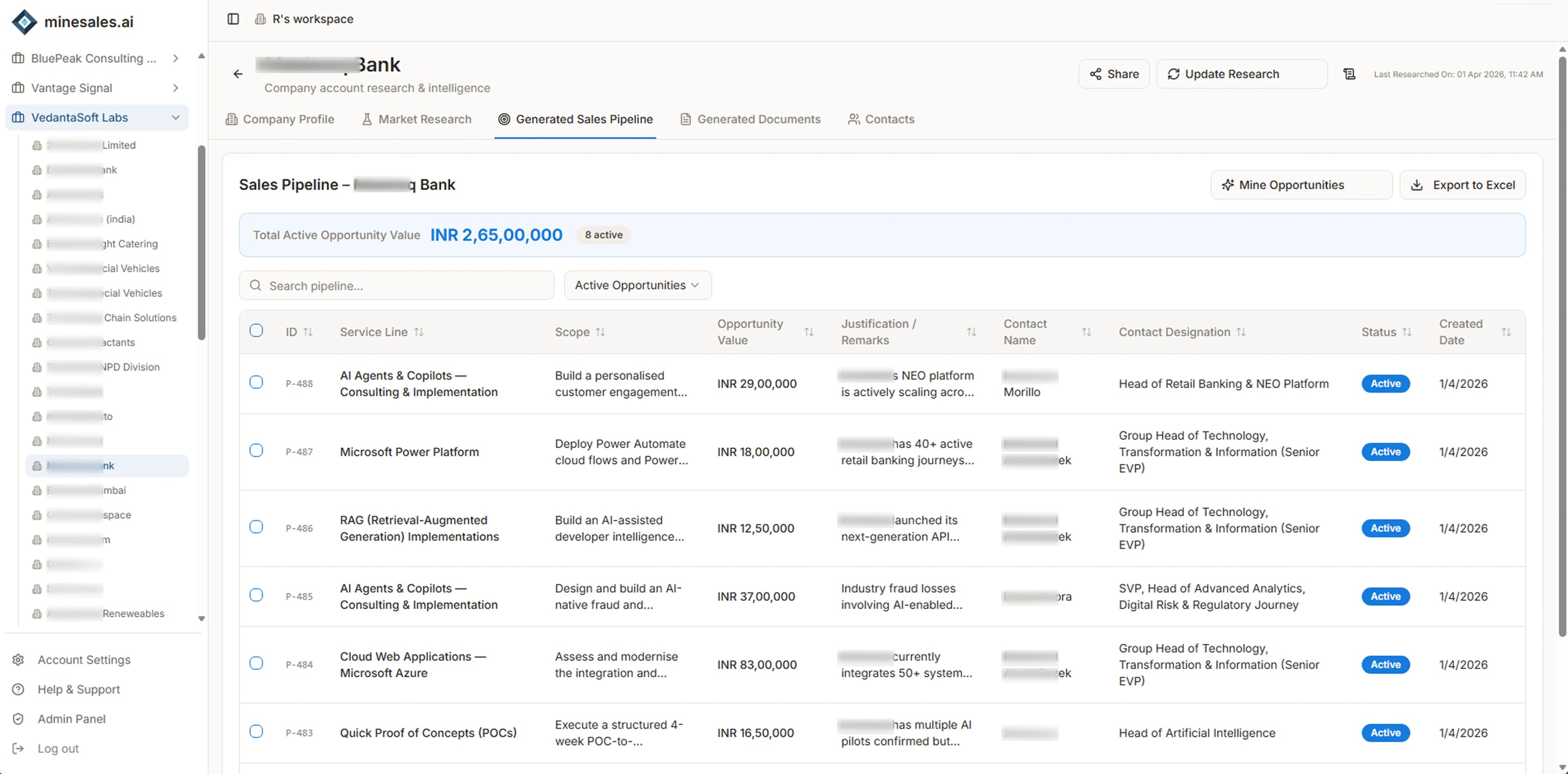The image size is (1568, 774).
Task: Expand Vantage Signal chevron
Action: [x=175, y=88]
